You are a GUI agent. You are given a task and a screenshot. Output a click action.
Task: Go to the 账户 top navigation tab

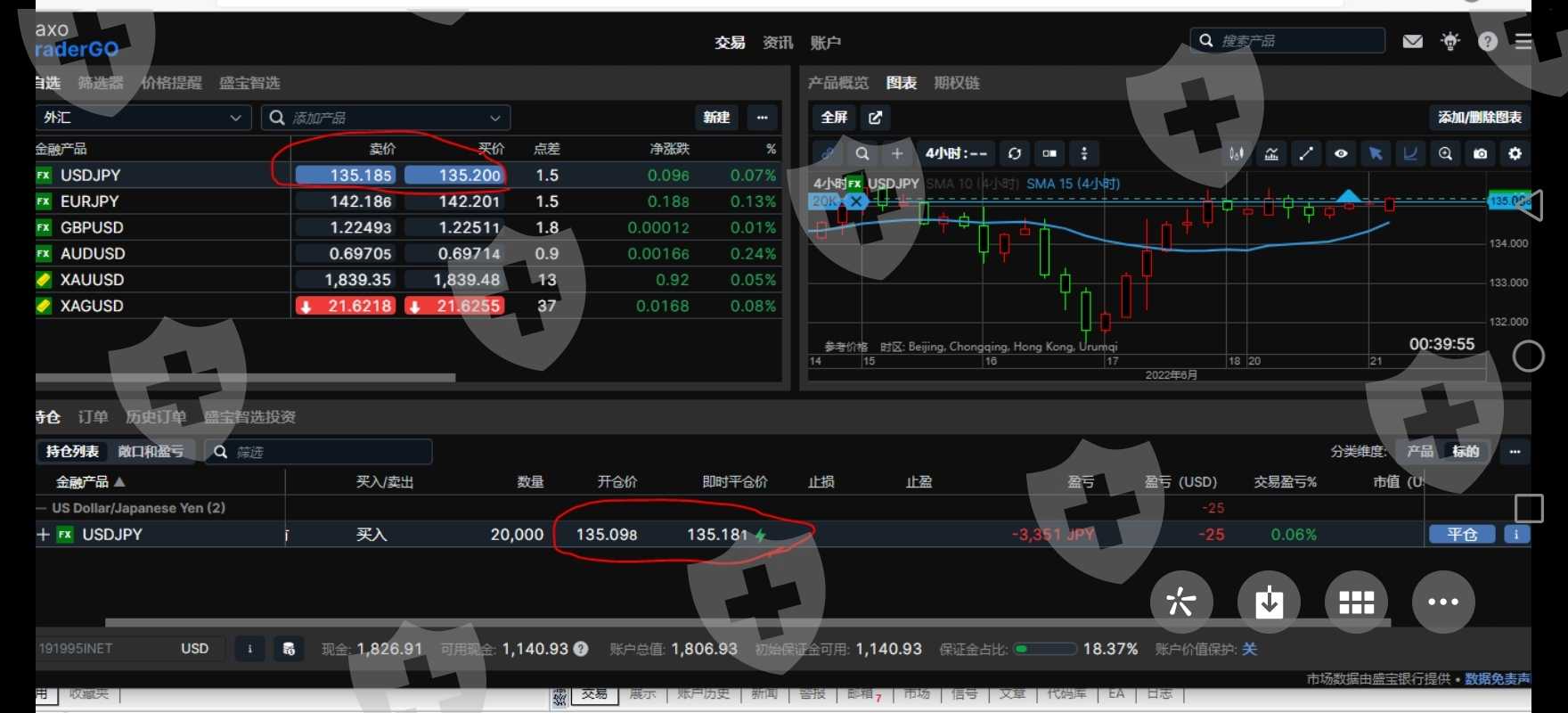826,43
